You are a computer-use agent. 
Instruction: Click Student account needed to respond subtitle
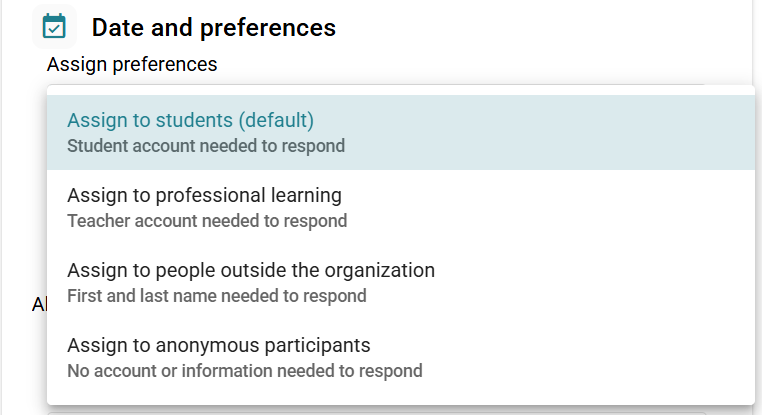point(206,146)
